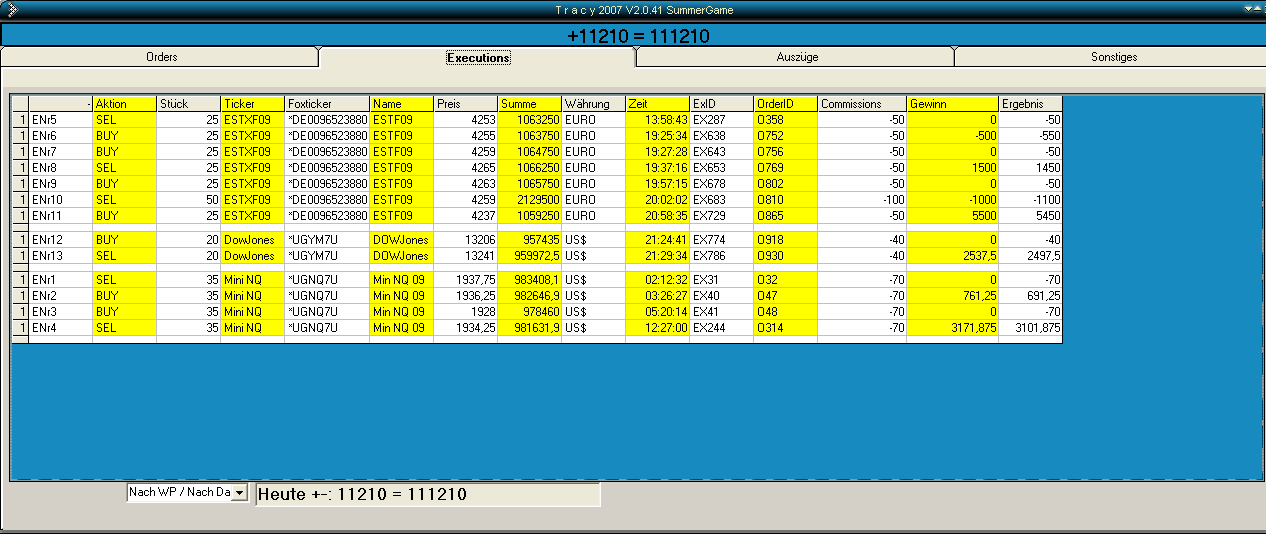The image size is (1266, 534).
Task: Click the Zeit cell 20:58:35
Action: point(657,216)
